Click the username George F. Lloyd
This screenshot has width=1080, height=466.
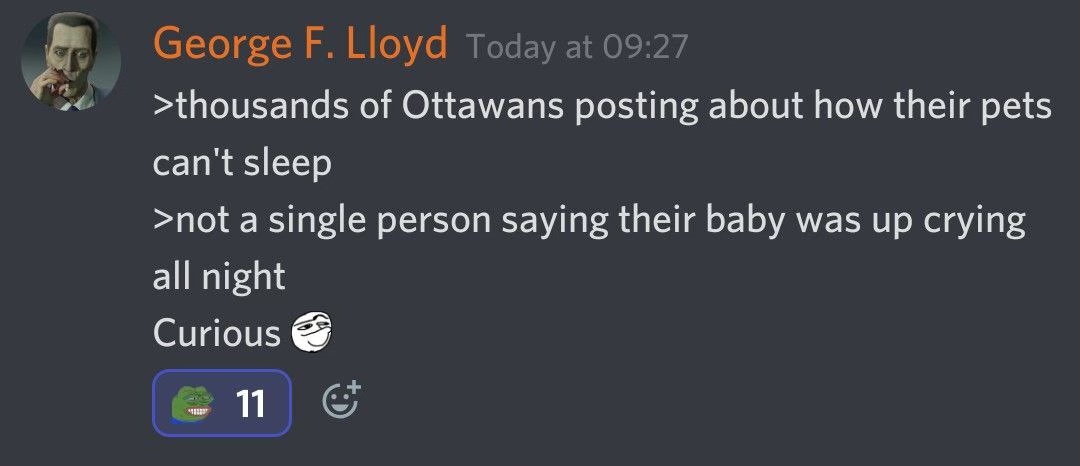300,43
